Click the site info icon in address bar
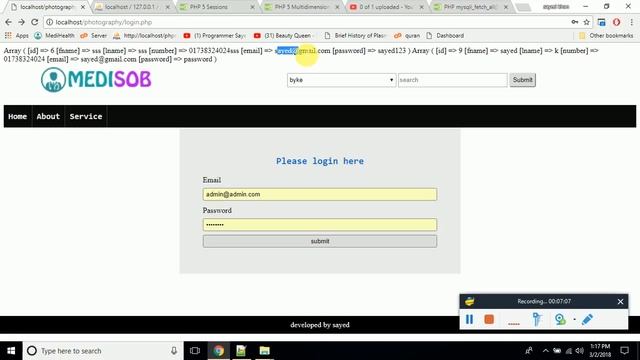 click(49, 22)
